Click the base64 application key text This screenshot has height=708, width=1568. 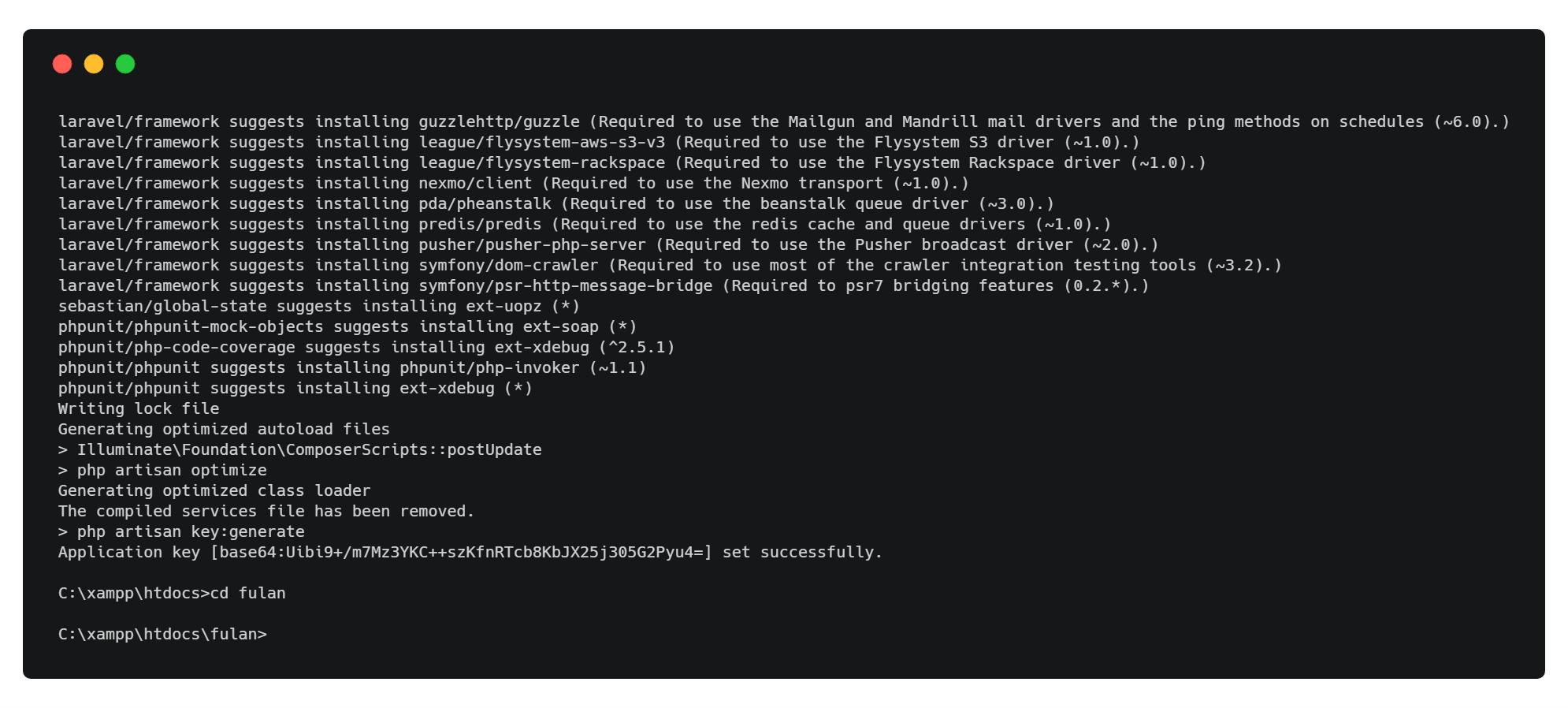pos(461,552)
